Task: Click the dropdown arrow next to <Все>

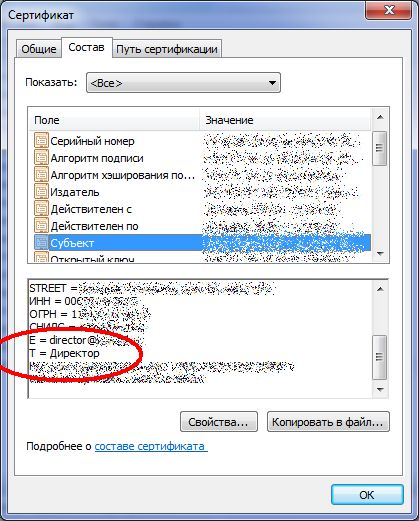Action: (x=272, y=83)
